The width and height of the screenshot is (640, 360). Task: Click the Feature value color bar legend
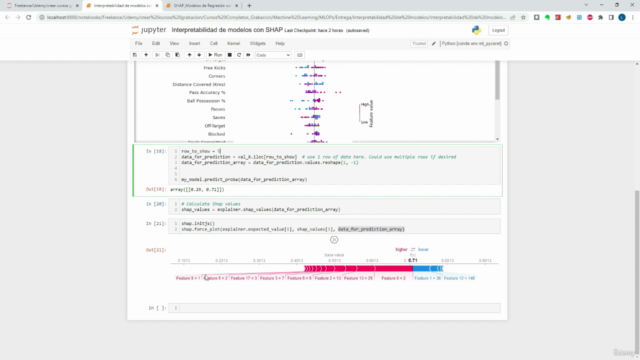(360, 113)
